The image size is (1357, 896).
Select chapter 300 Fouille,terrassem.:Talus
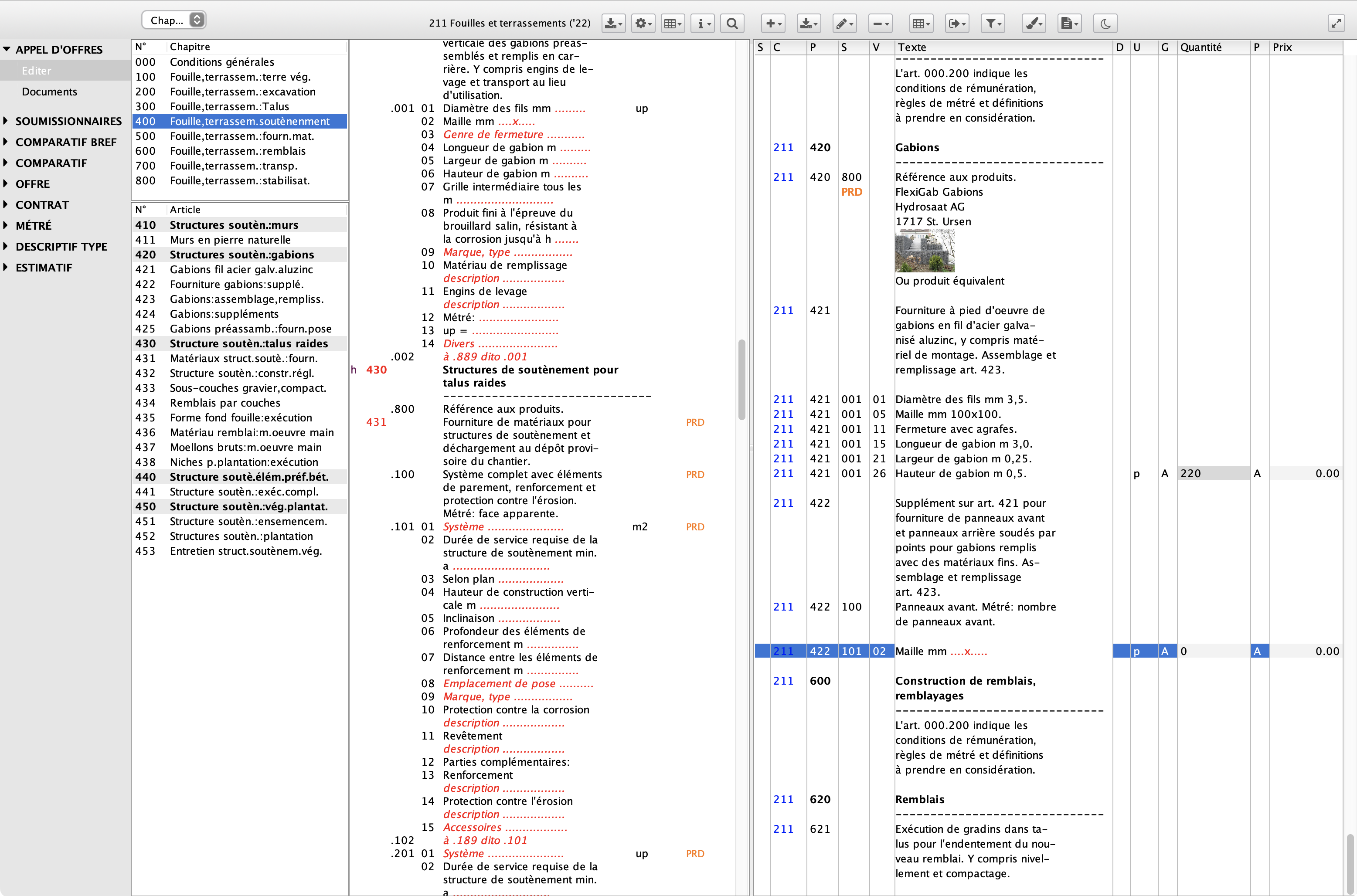coord(239,106)
